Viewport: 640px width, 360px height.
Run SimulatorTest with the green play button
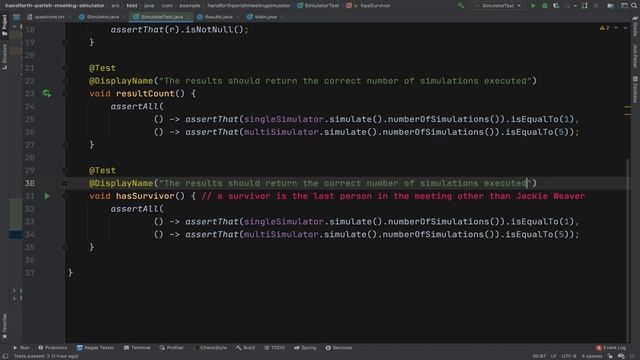click(533, 6)
